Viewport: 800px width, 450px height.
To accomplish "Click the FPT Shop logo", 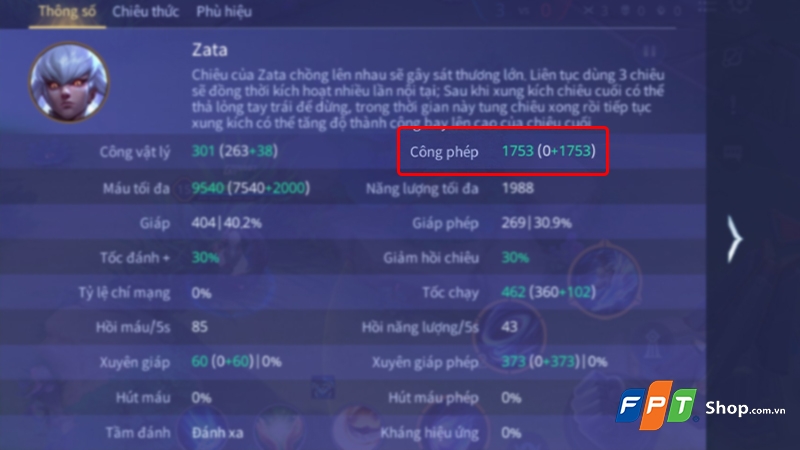I will (701, 406).
